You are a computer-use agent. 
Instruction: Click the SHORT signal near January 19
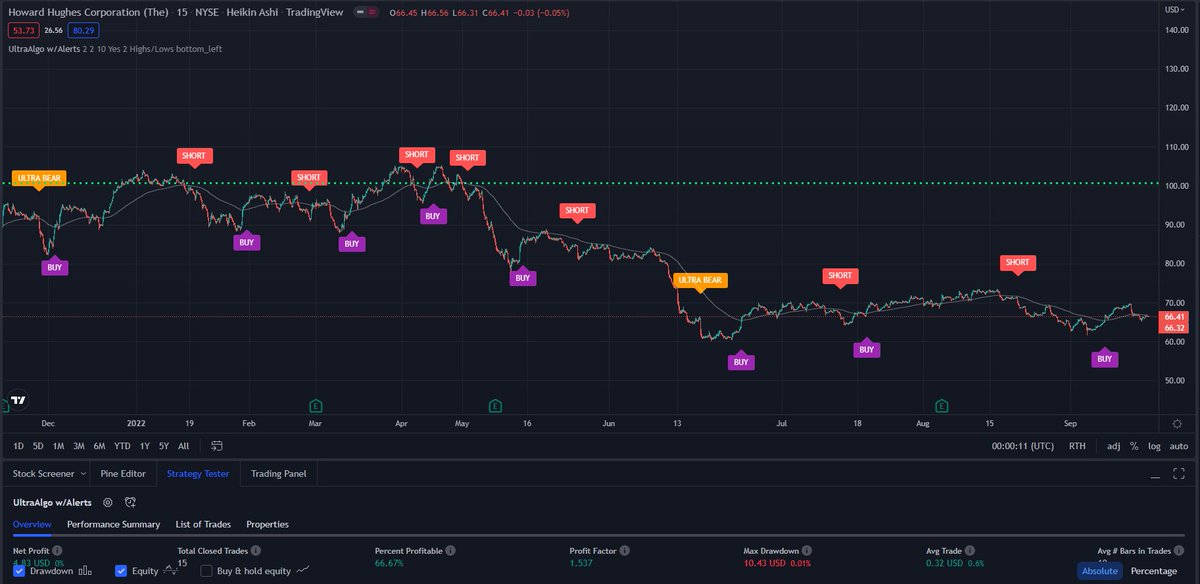click(194, 156)
